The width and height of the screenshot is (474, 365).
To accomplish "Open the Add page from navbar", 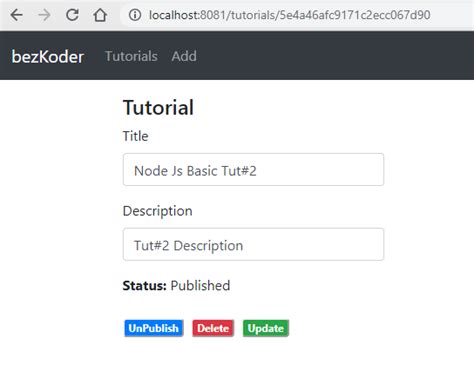I will (184, 56).
